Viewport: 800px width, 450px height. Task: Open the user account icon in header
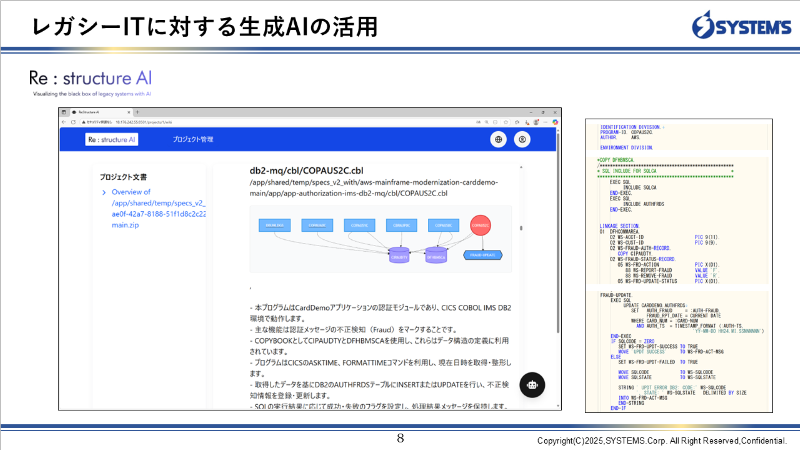pos(522,139)
